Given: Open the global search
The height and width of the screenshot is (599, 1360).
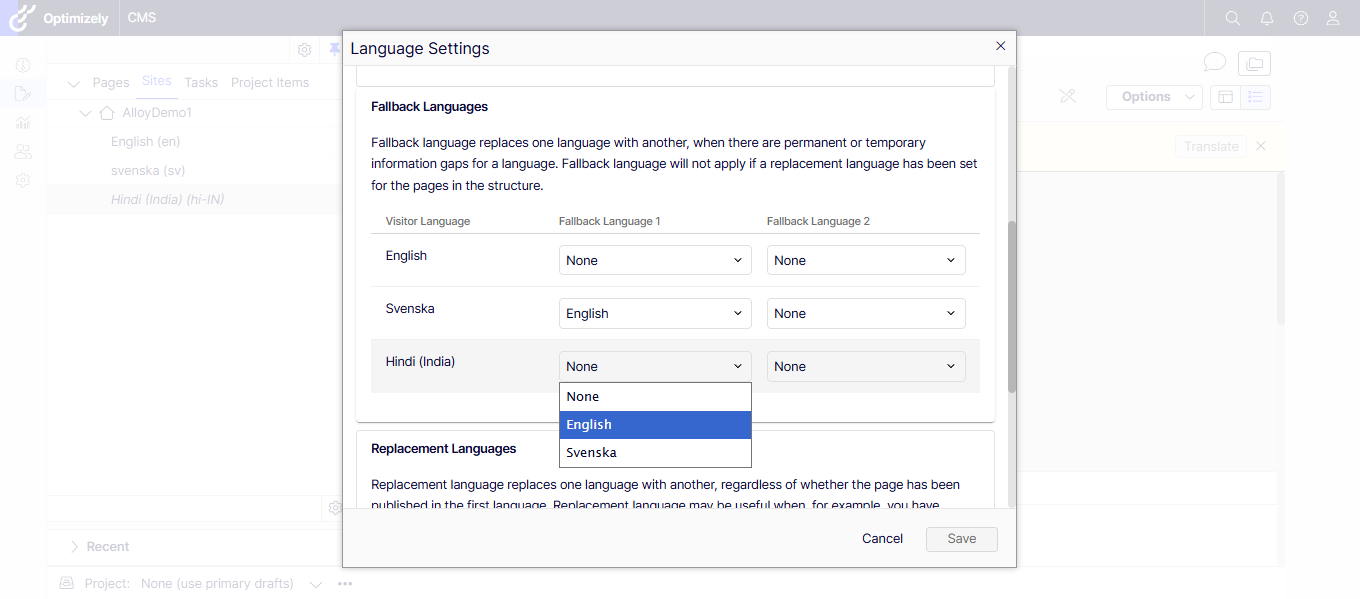Looking at the screenshot, I should (x=1232, y=17).
